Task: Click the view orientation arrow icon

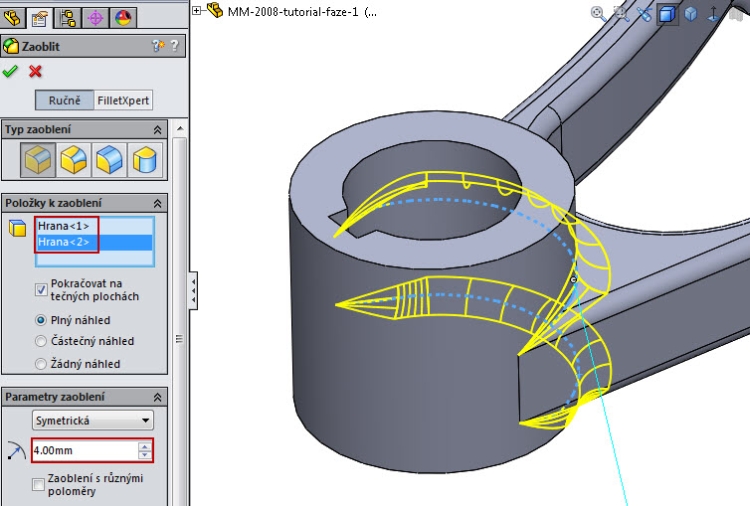Action: point(713,13)
